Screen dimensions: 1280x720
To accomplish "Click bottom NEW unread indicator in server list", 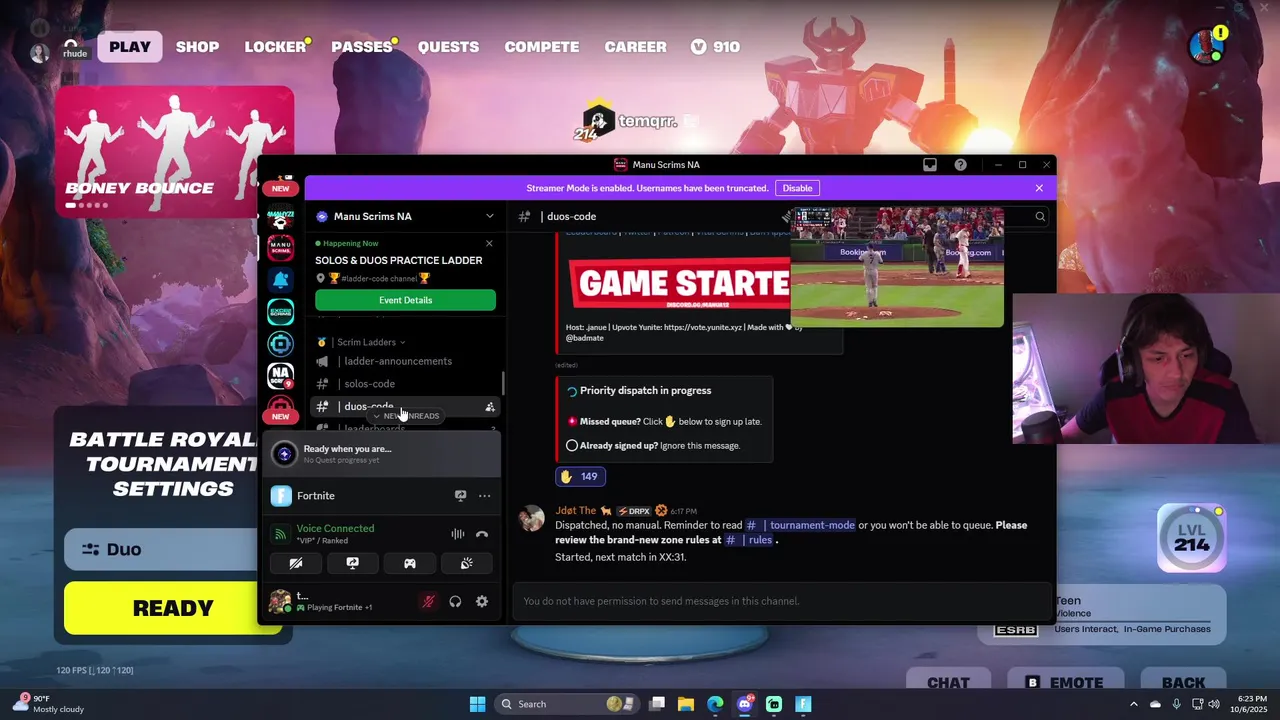I will pos(280,416).
